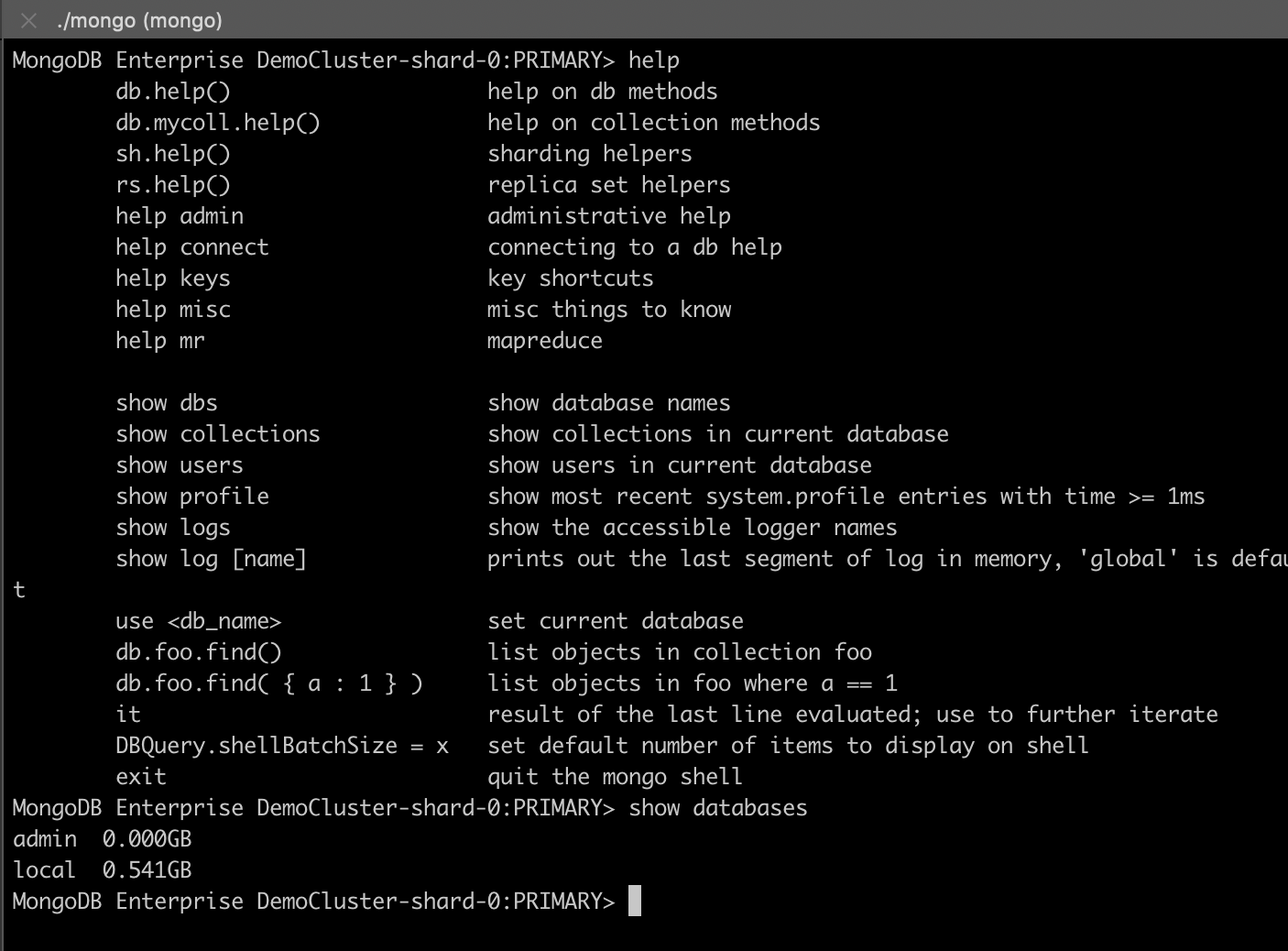
Task: Click the 'mapreduce' description text
Action: 545,341
